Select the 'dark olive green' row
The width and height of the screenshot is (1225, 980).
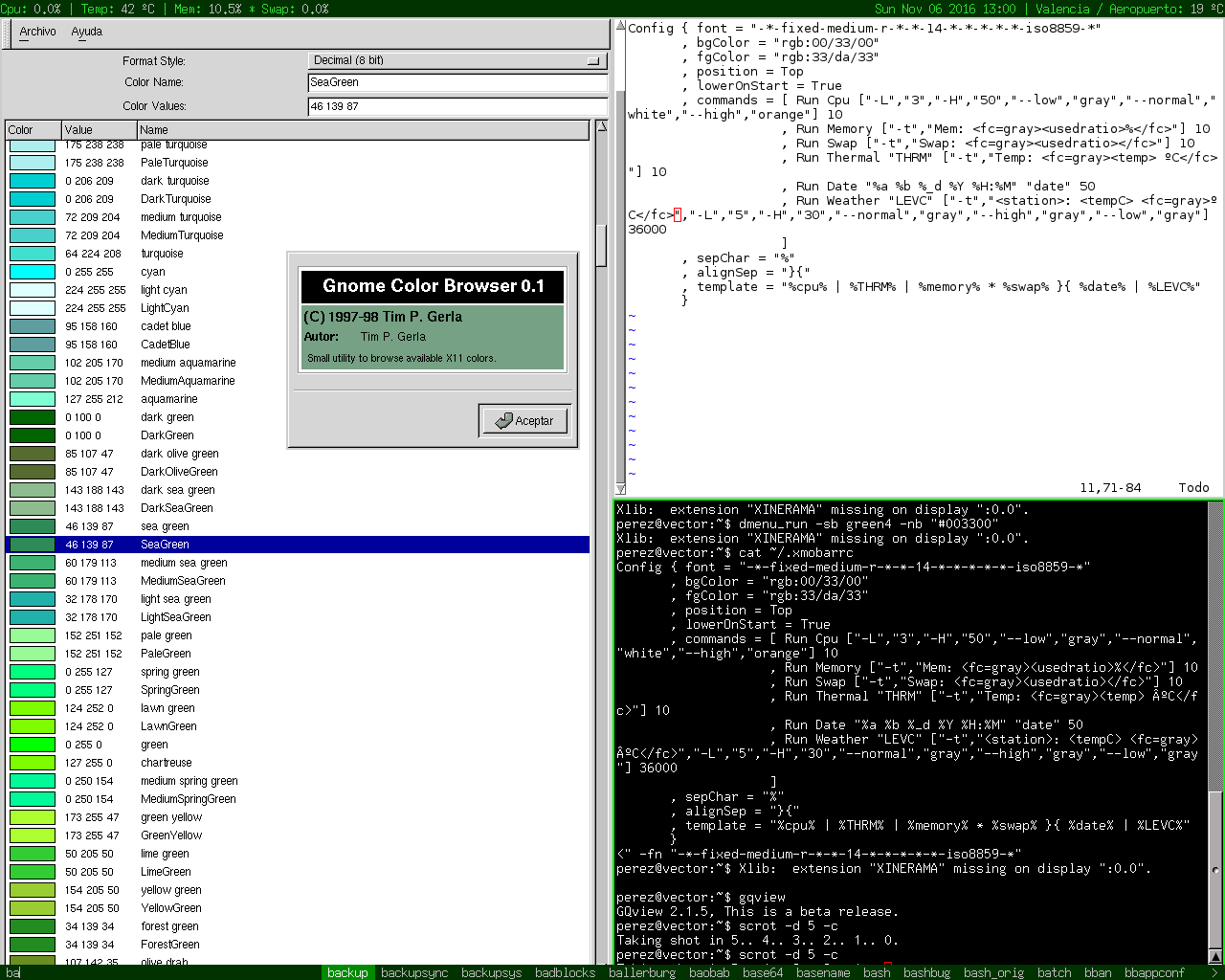298,454
